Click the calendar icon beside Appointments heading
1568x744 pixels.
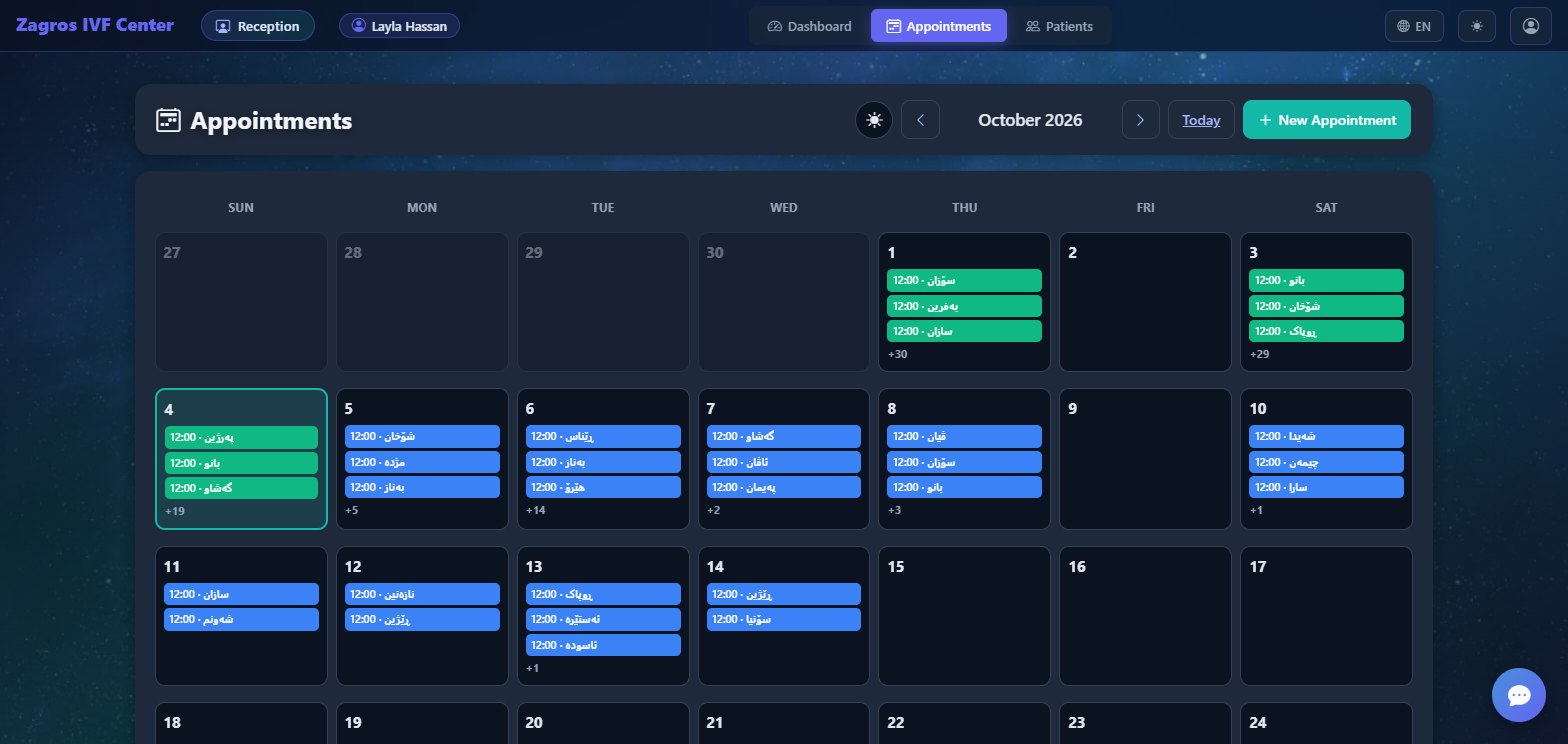pos(168,120)
